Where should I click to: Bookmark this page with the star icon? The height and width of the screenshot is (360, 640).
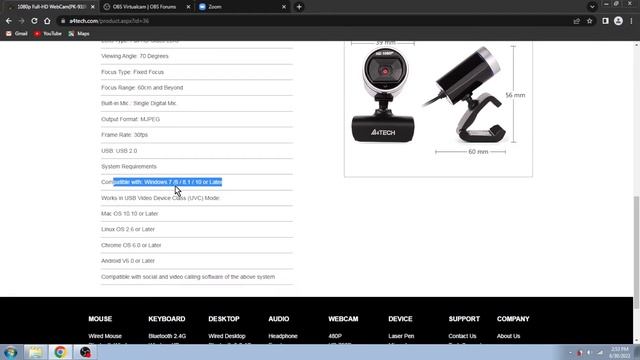[x=589, y=21]
